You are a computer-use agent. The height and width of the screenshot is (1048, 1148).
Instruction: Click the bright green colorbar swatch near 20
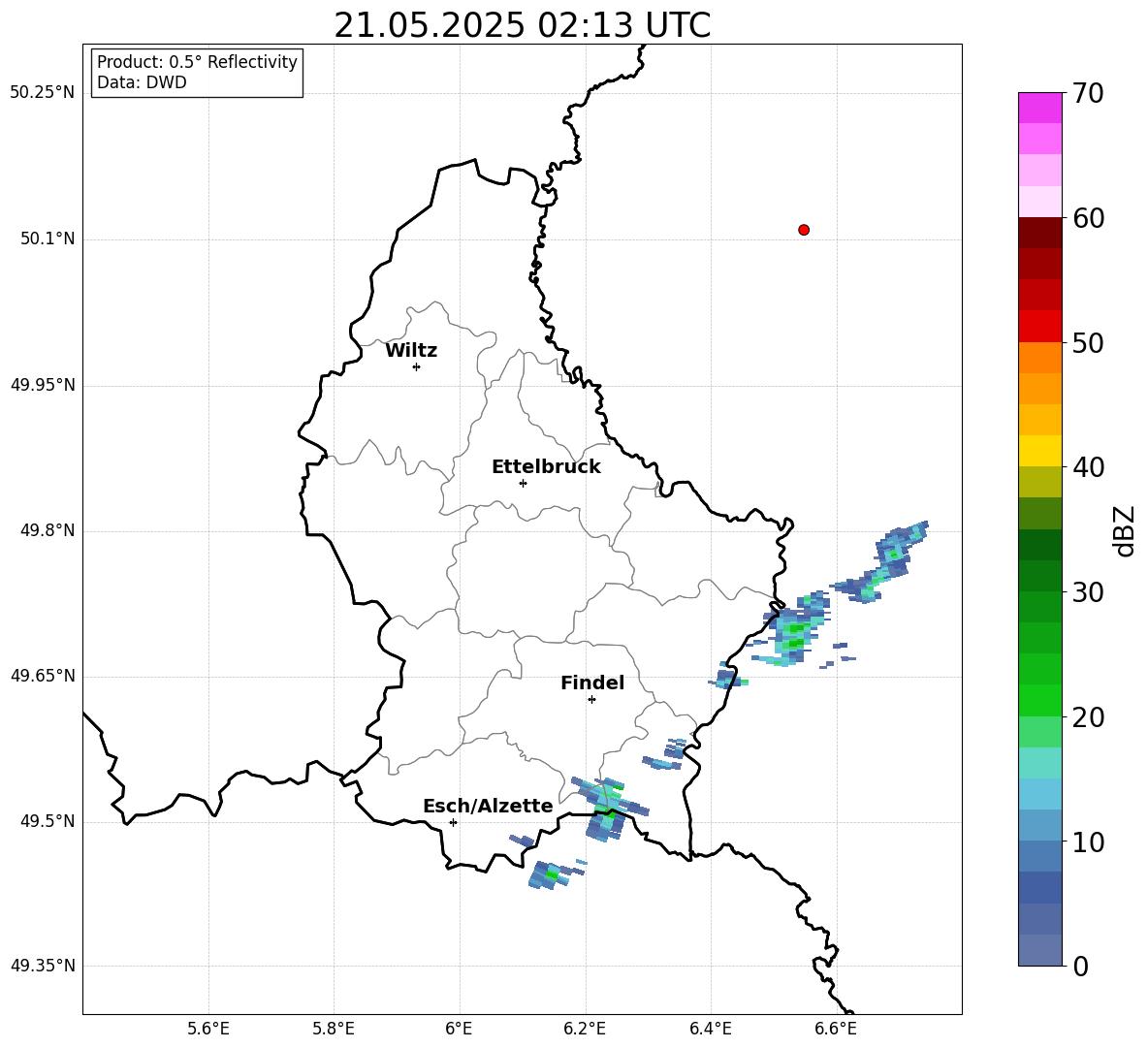point(1040,700)
